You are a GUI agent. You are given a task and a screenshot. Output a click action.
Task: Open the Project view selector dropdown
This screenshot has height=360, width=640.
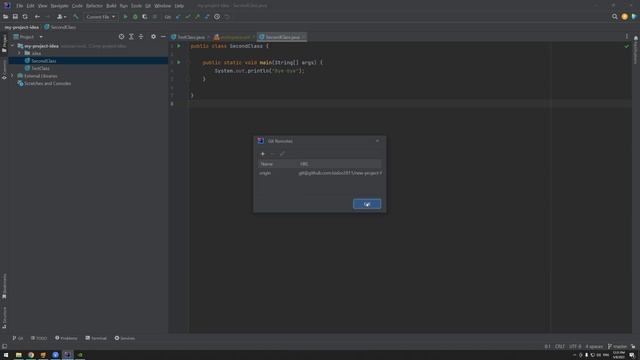[x=28, y=37]
